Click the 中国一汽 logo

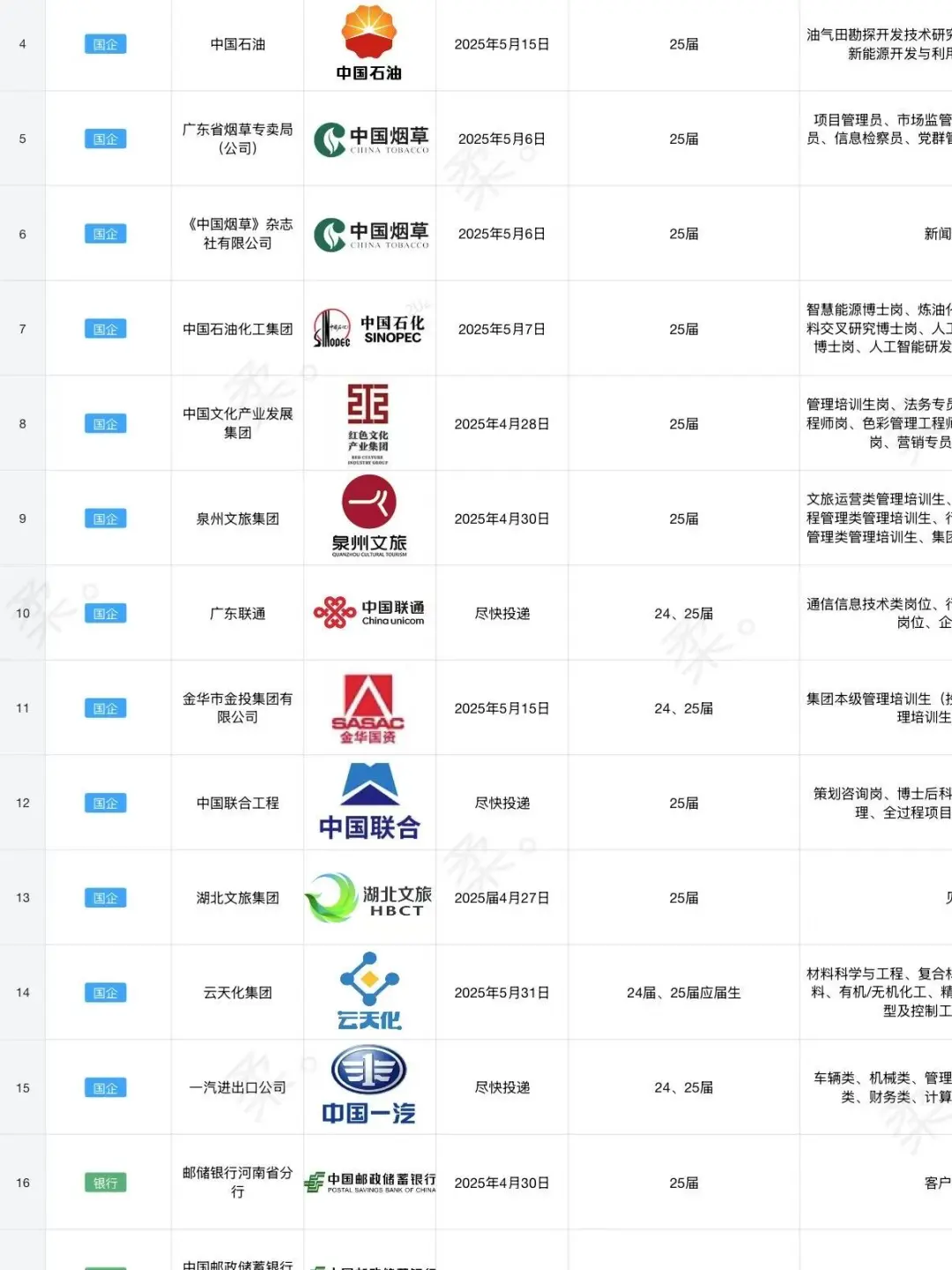coord(368,1087)
